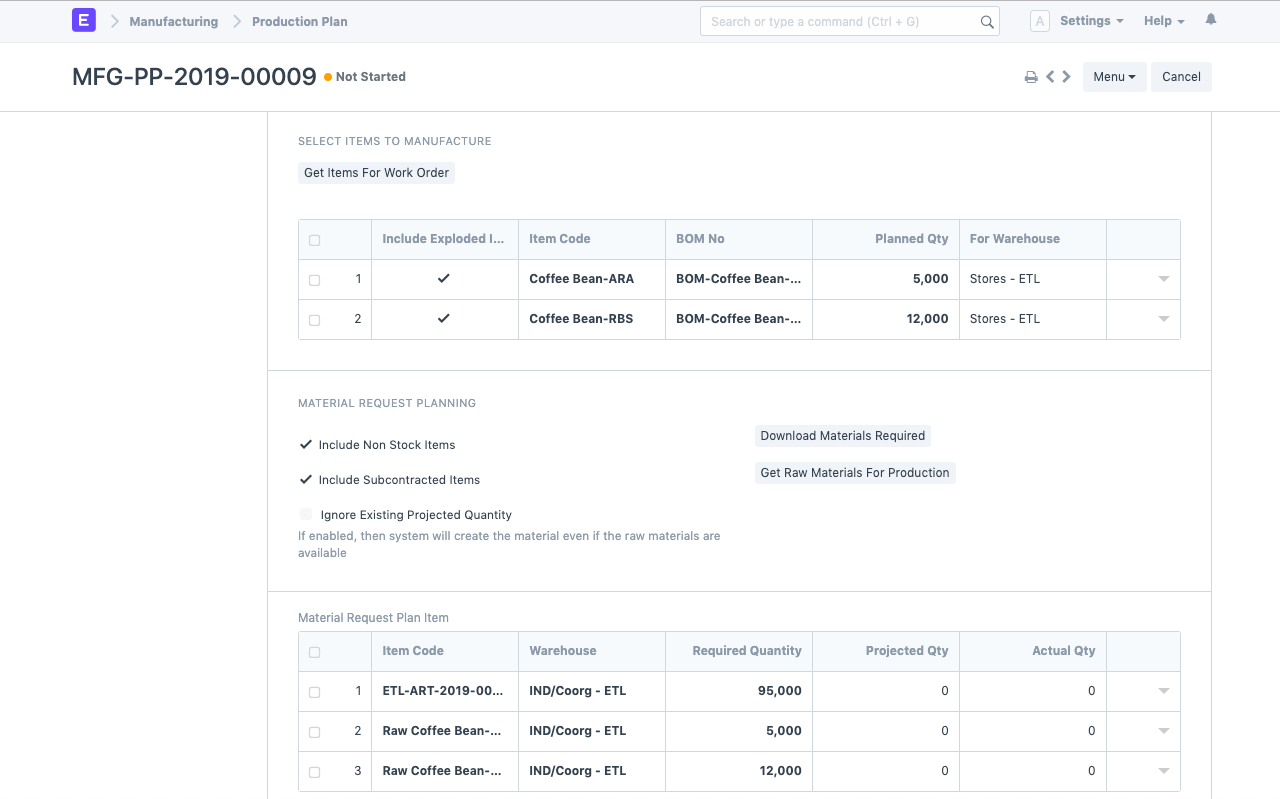Check row 1 Coffee Bean-ARA checkbox
The height and width of the screenshot is (799, 1280).
(x=315, y=280)
